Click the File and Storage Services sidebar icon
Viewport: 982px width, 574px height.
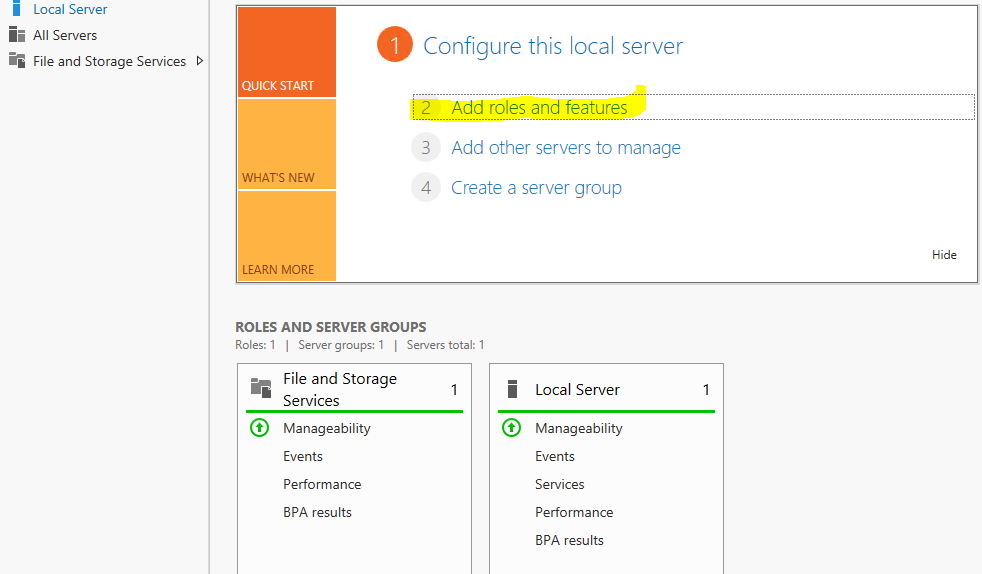[x=17, y=61]
